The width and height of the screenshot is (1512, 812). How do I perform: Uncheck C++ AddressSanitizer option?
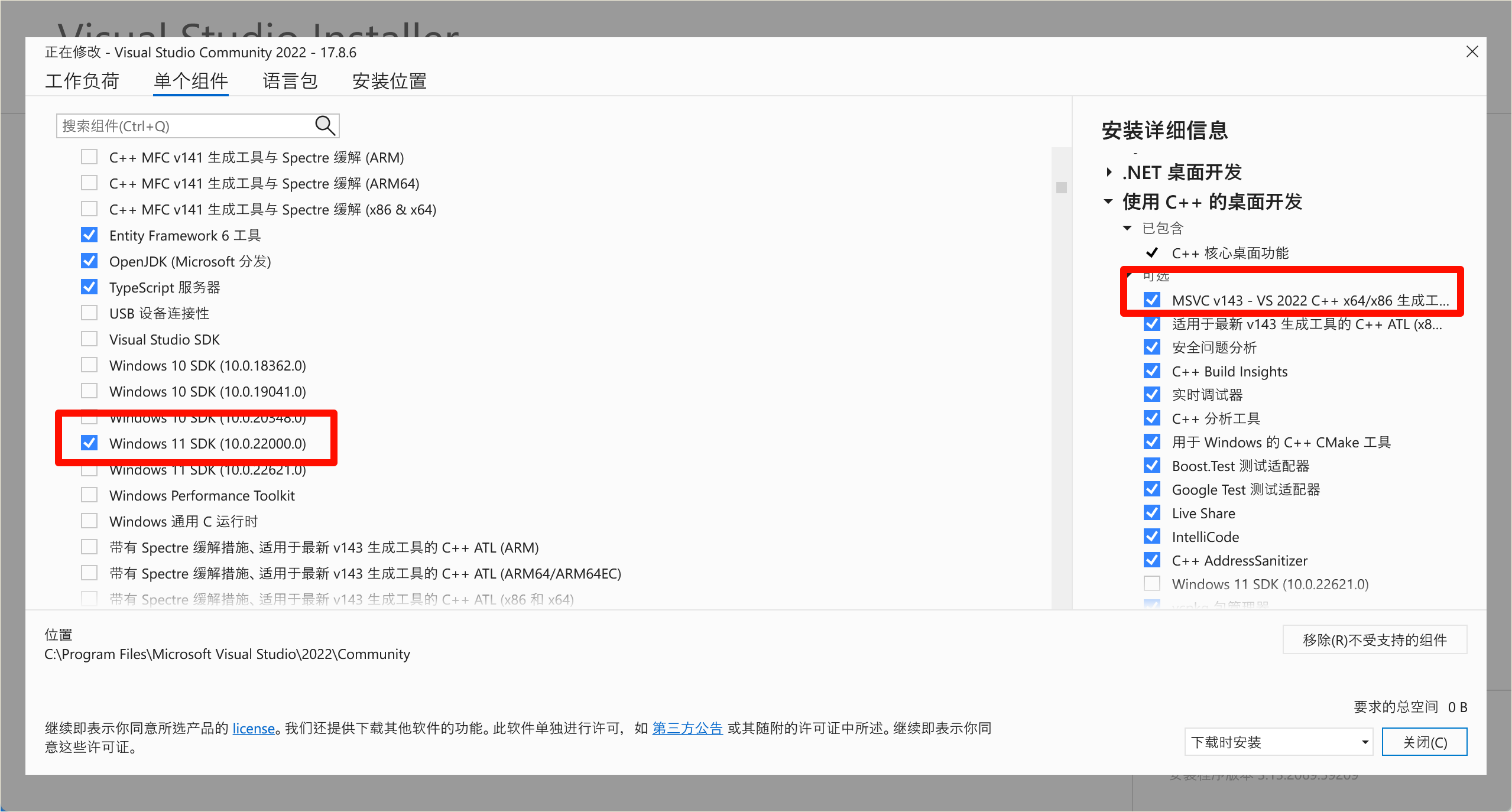[x=1152, y=560]
